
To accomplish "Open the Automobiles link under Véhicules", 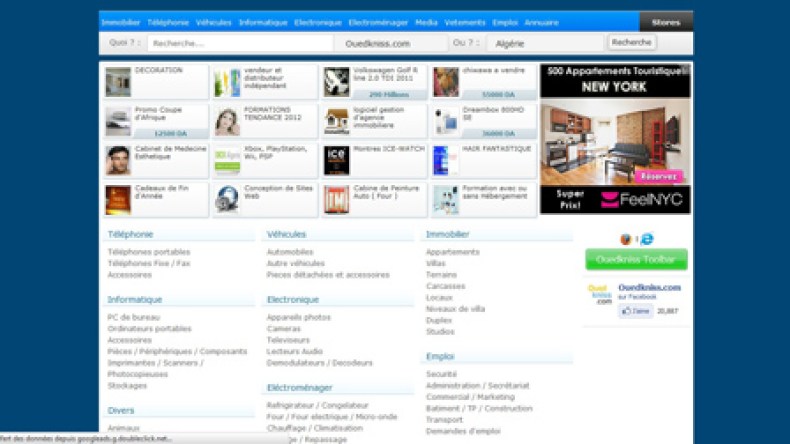I will 290,252.
